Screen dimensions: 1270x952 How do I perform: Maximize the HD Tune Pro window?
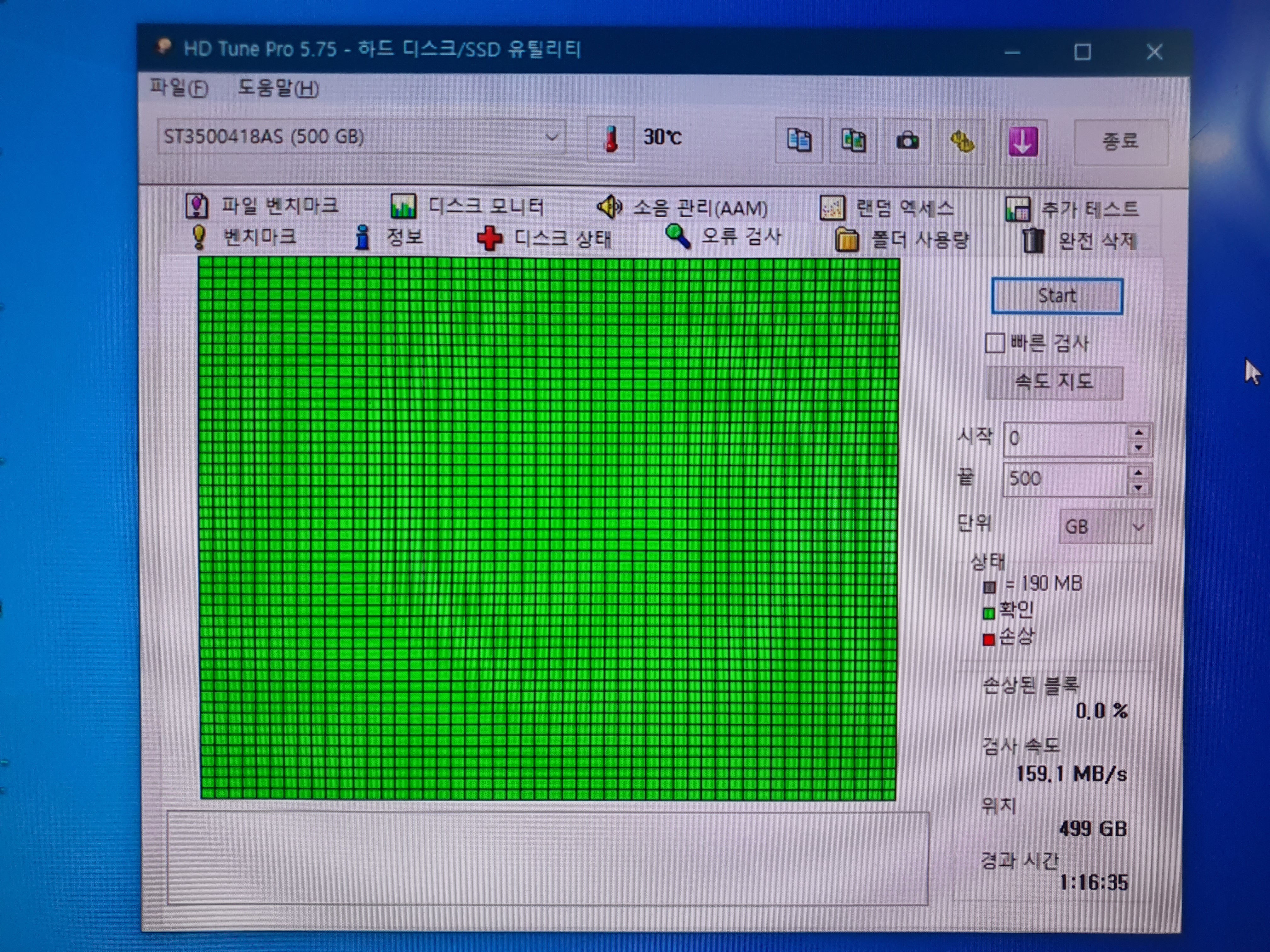pyautogui.click(x=1083, y=52)
